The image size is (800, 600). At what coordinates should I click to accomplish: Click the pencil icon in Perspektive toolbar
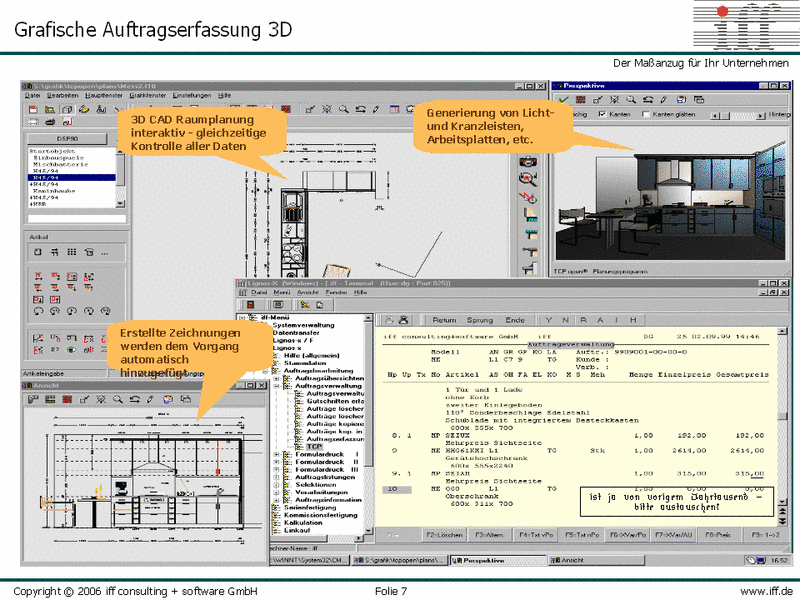[x=664, y=100]
